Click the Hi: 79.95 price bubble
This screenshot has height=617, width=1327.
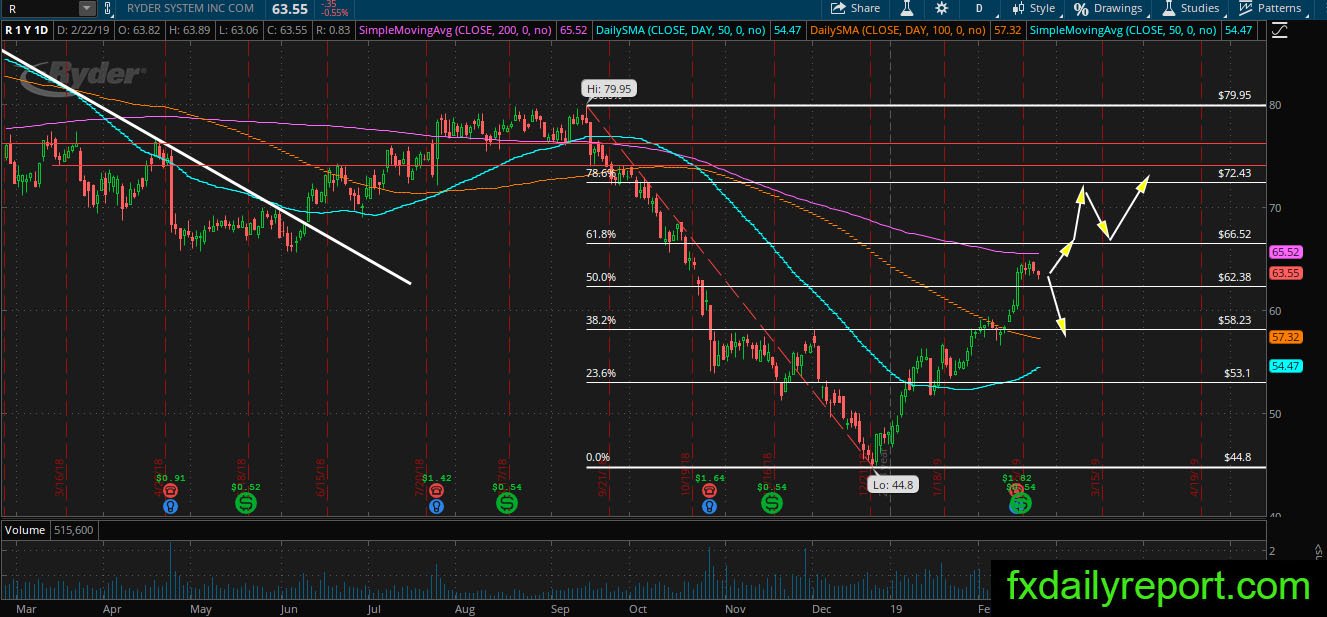607,87
